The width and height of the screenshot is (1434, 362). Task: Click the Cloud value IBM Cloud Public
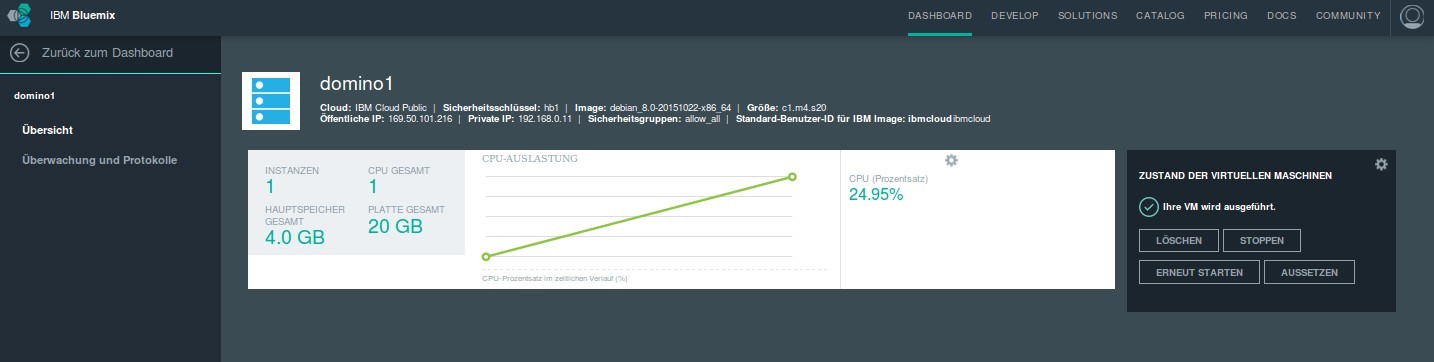[391, 107]
